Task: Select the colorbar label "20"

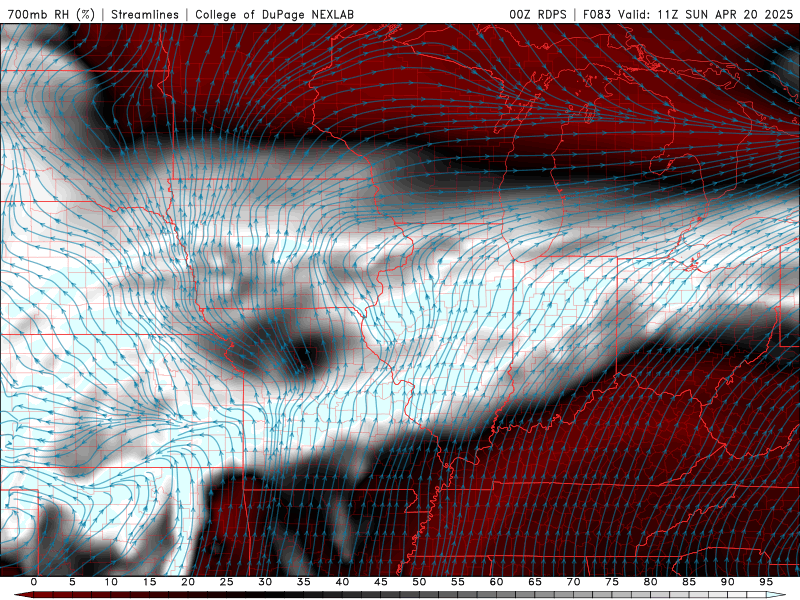Action: 188,582
